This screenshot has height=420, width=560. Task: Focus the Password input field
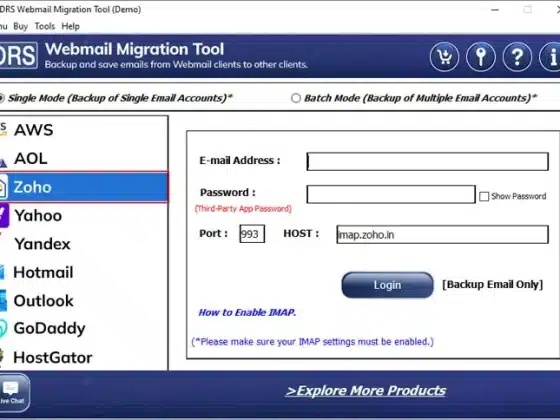coord(391,194)
